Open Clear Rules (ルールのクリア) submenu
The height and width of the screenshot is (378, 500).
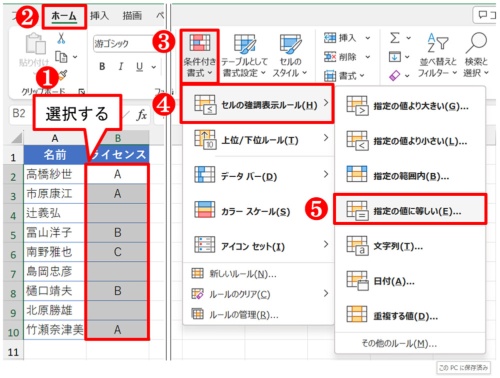click(259, 294)
